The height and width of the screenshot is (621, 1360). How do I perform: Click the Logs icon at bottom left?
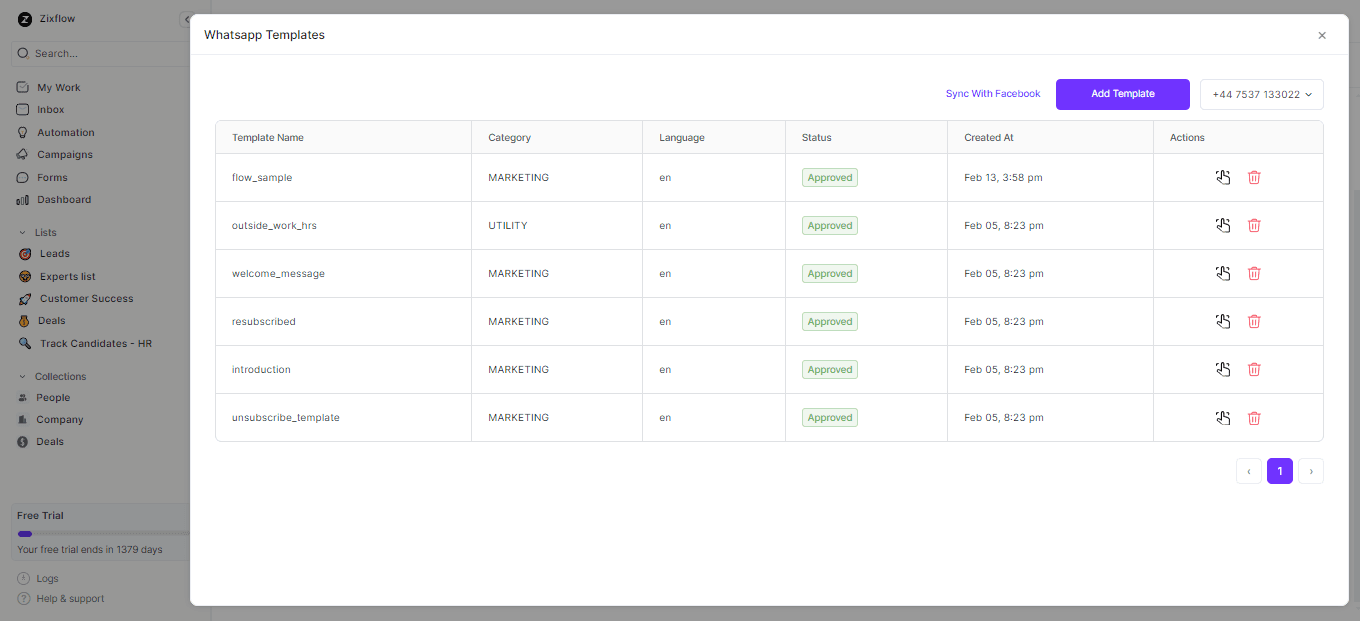[23, 578]
